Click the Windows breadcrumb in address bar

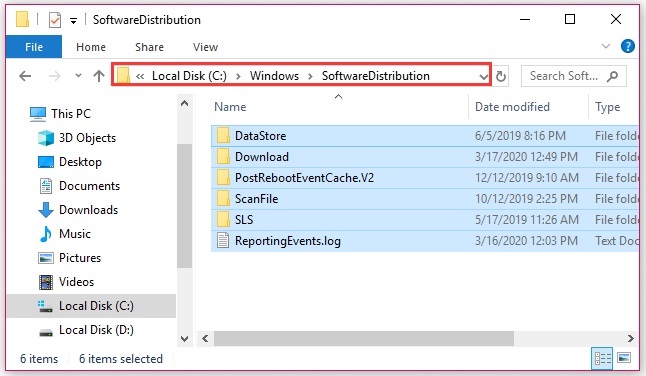pos(274,76)
